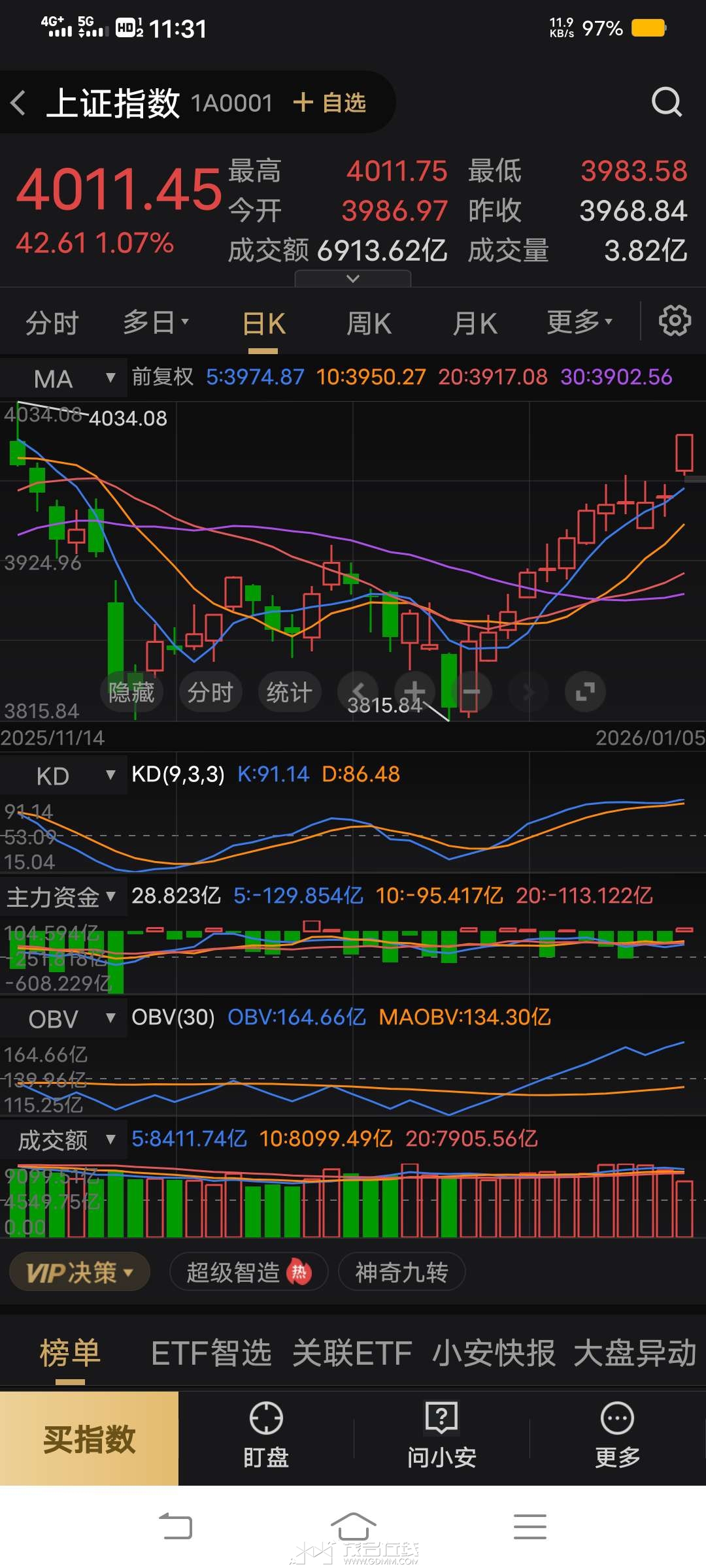Toggle 分时 overlay on the chart
This screenshot has height=1568, width=706.
click(210, 691)
